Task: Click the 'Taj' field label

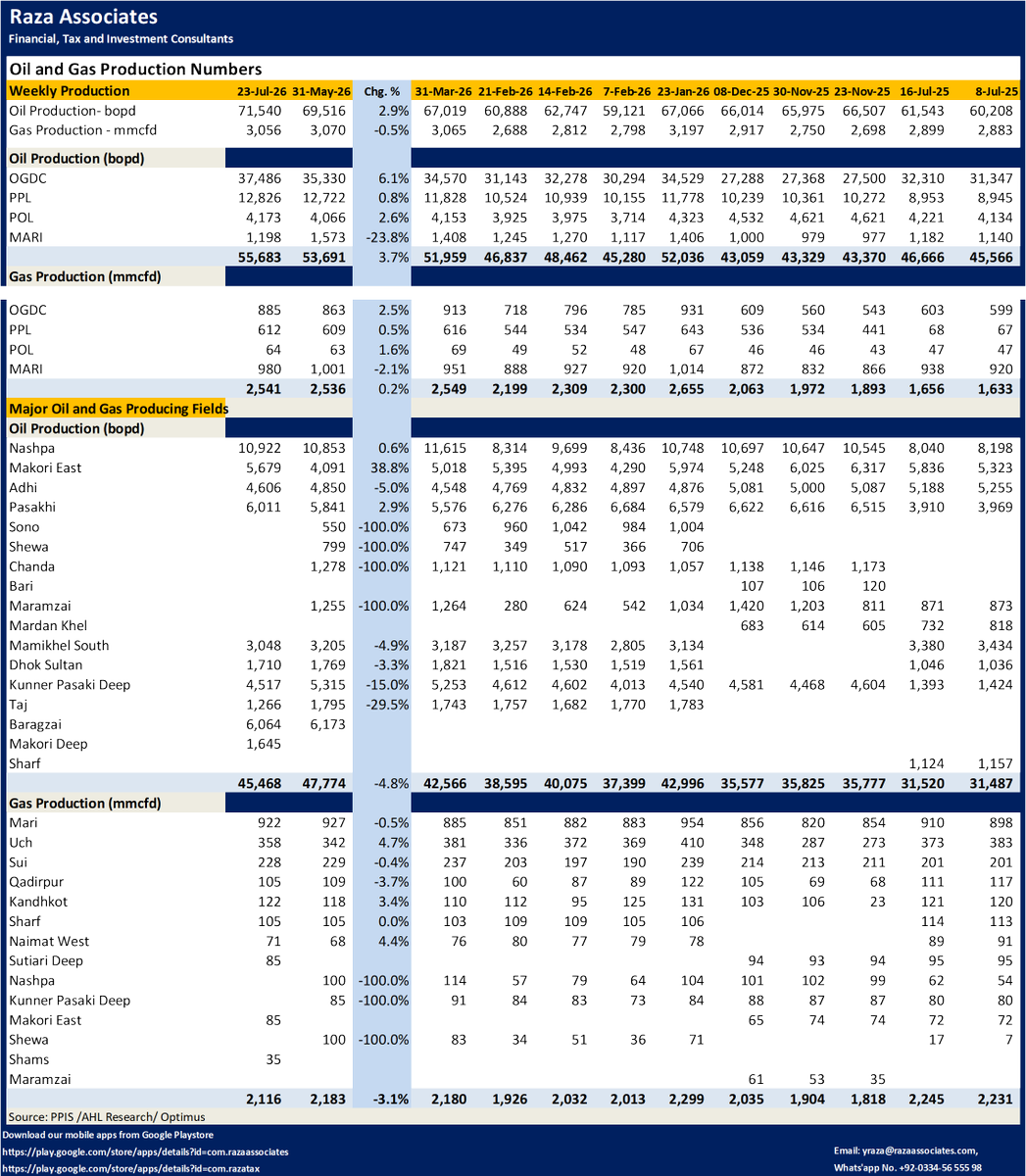Action: 18,704
